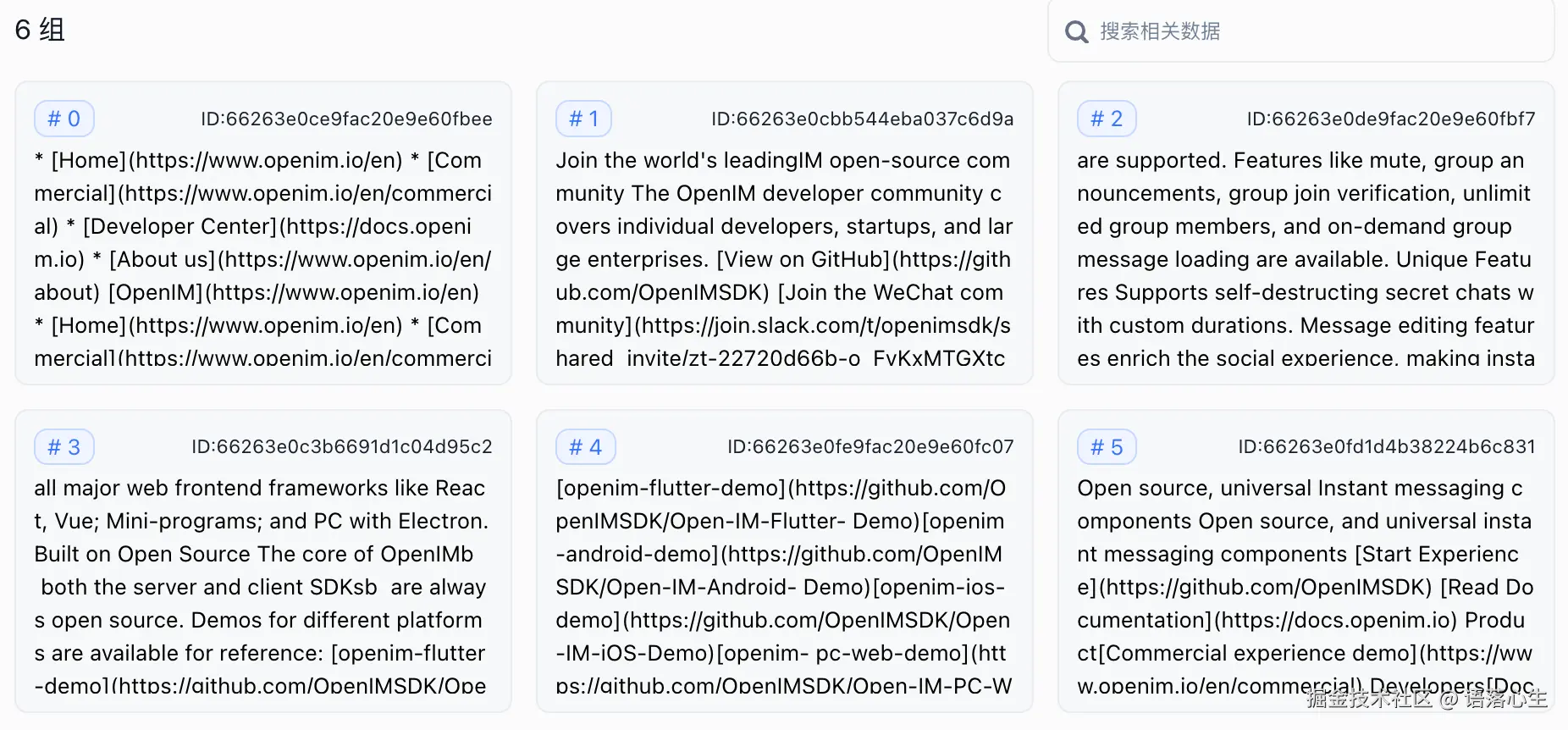Viewport: 1568px width, 730px height.
Task: Click ID:66263e0cbb544eba037c6d9a text
Action: [x=863, y=119]
